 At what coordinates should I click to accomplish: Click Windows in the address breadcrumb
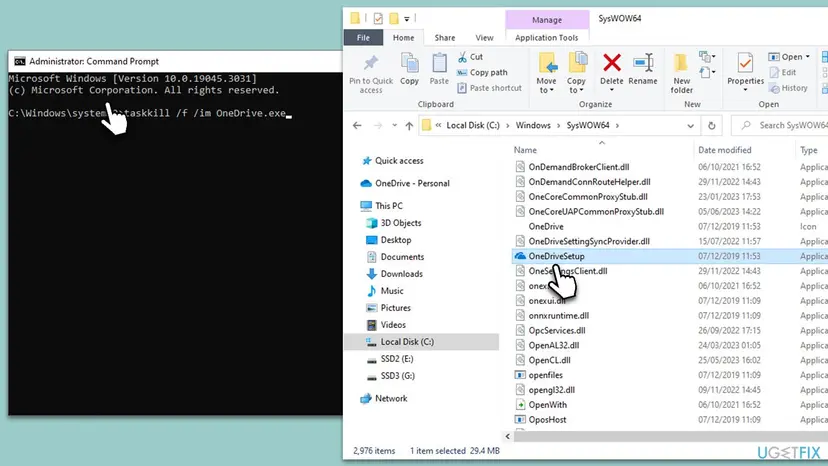[533, 125]
